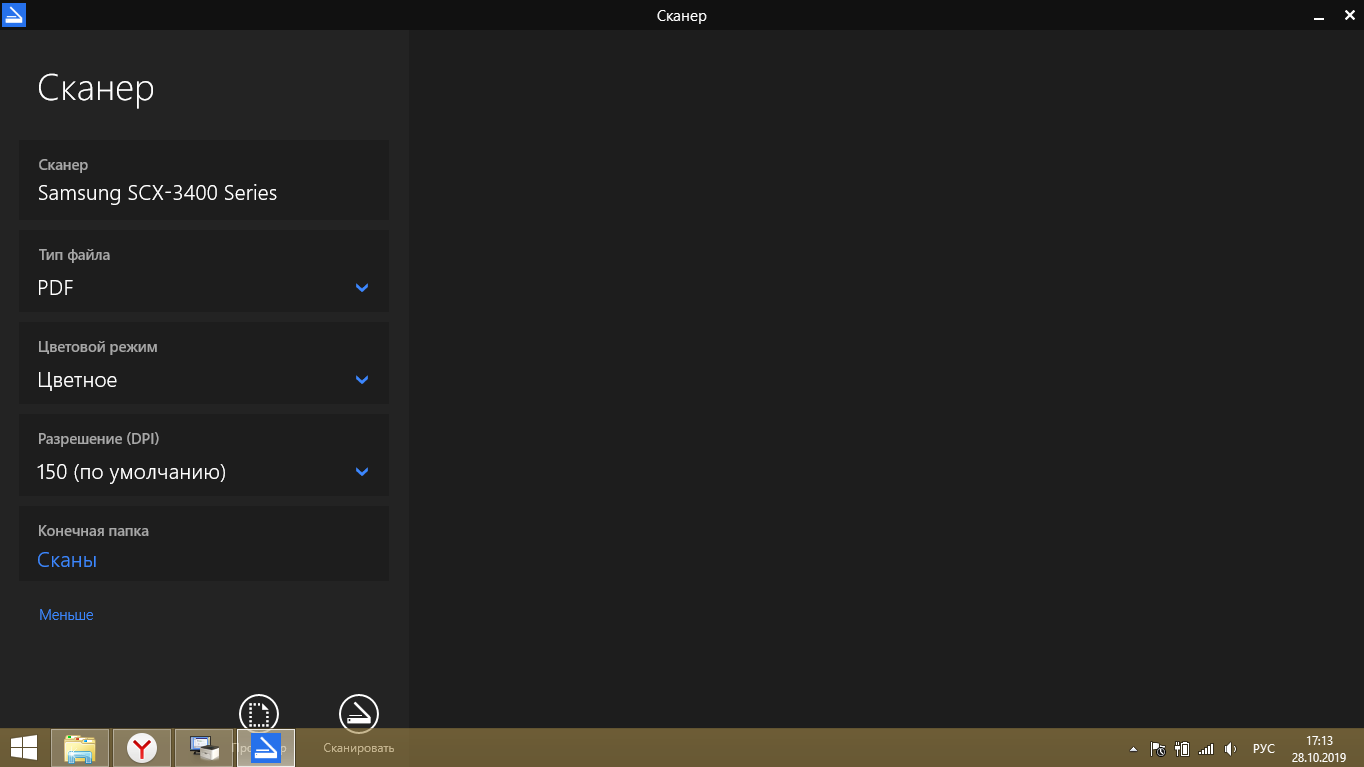
Task: Click the Scanner app icon in title bar
Action: pyautogui.click(x=13, y=14)
